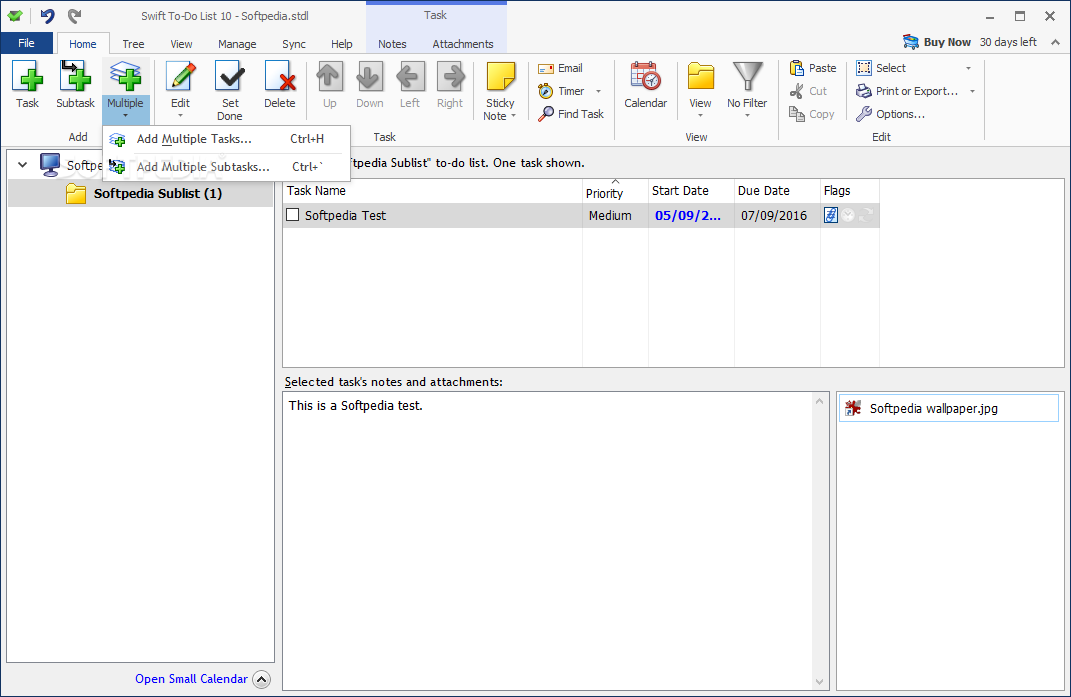Tick the Softpedia Test checkbox
1071x697 pixels.
[x=292, y=215]
